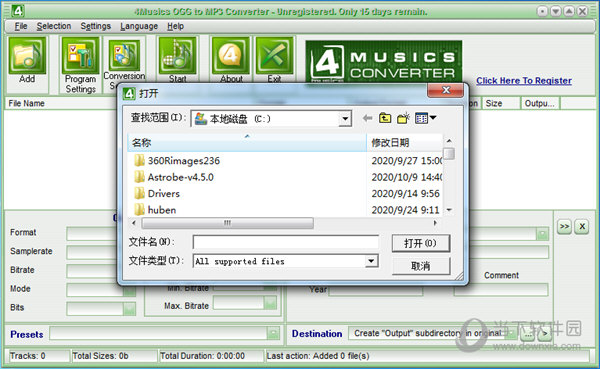600x369 pixels.
Task: Click the Comment text field
Action: point(501,290)
